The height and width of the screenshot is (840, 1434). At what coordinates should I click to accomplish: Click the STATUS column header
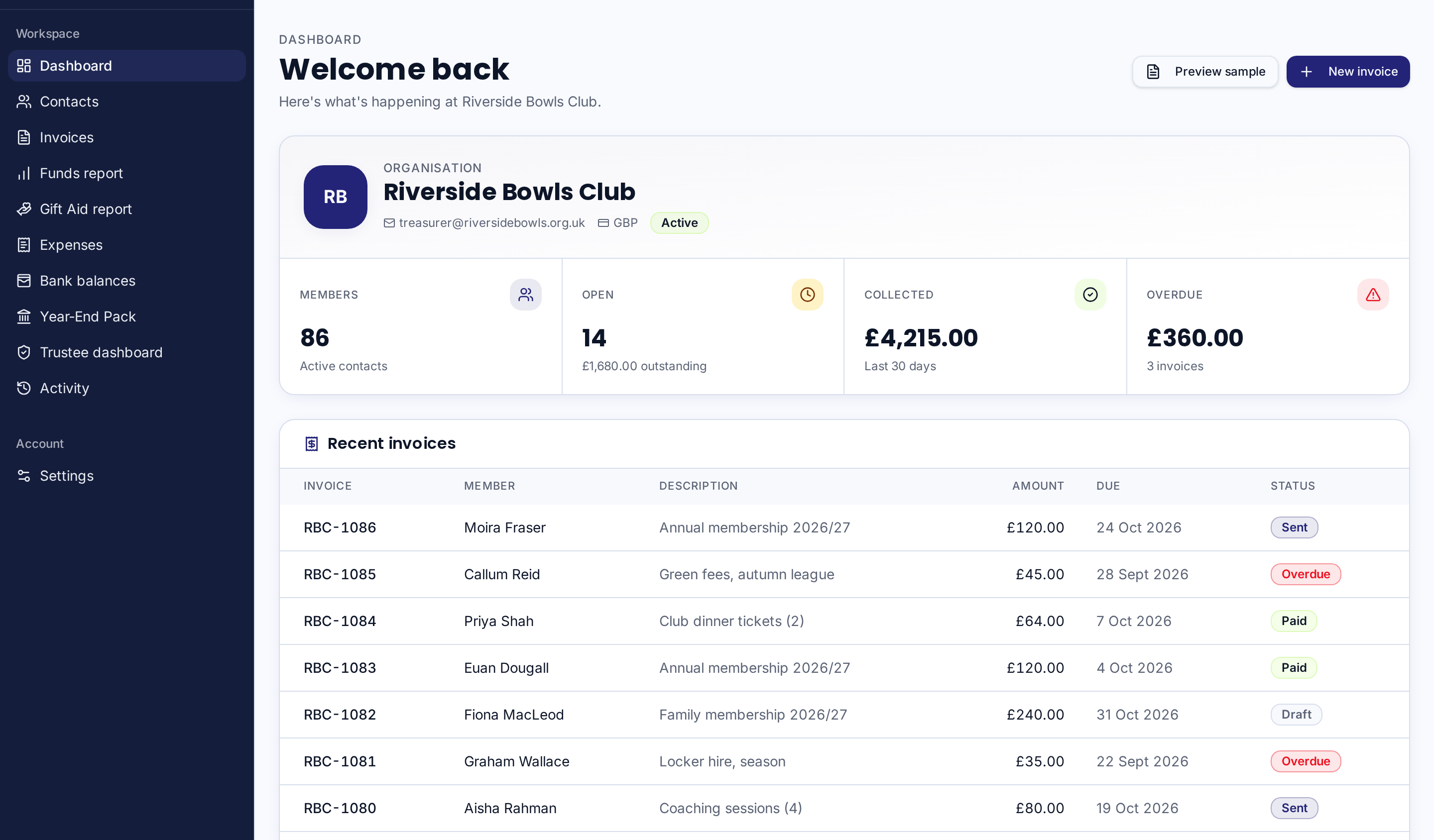pyautogui.click(x=1292, y=486)
